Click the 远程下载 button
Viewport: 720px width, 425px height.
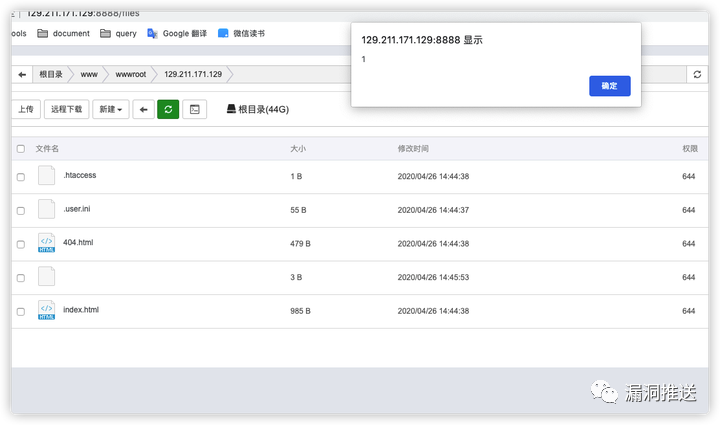click(66, 109)
